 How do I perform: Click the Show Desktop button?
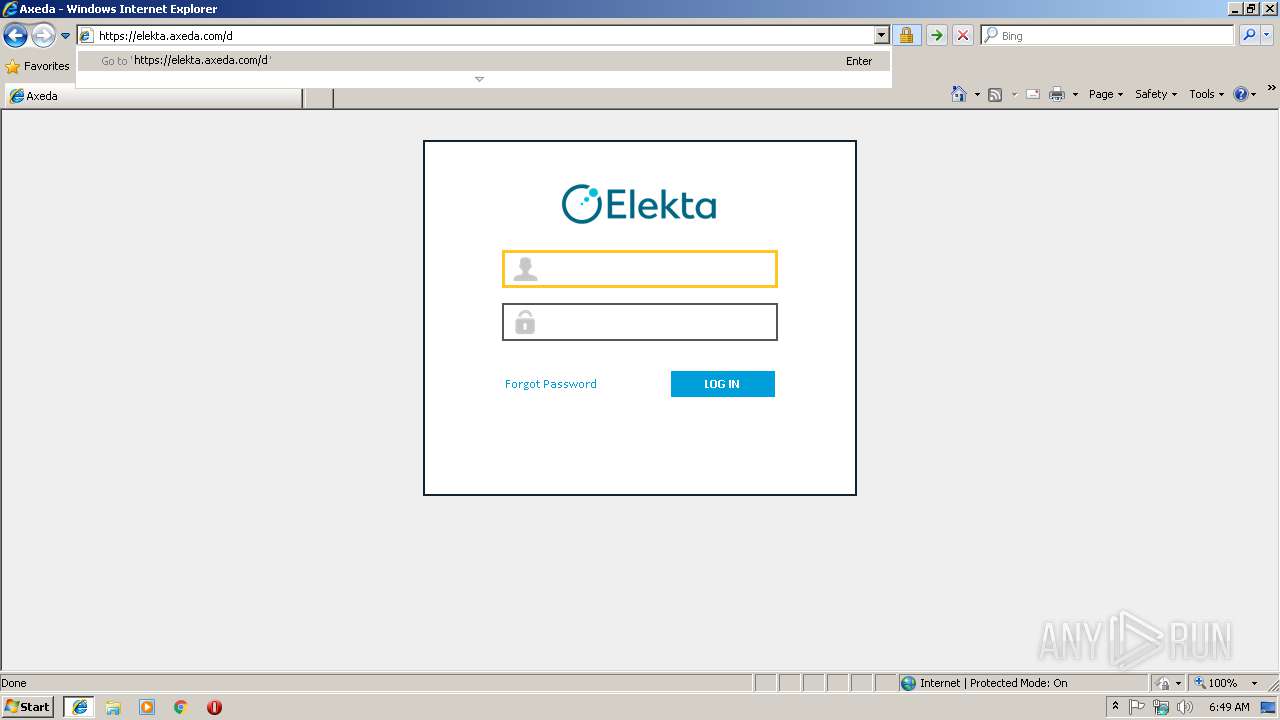[x=1269, y=707]
